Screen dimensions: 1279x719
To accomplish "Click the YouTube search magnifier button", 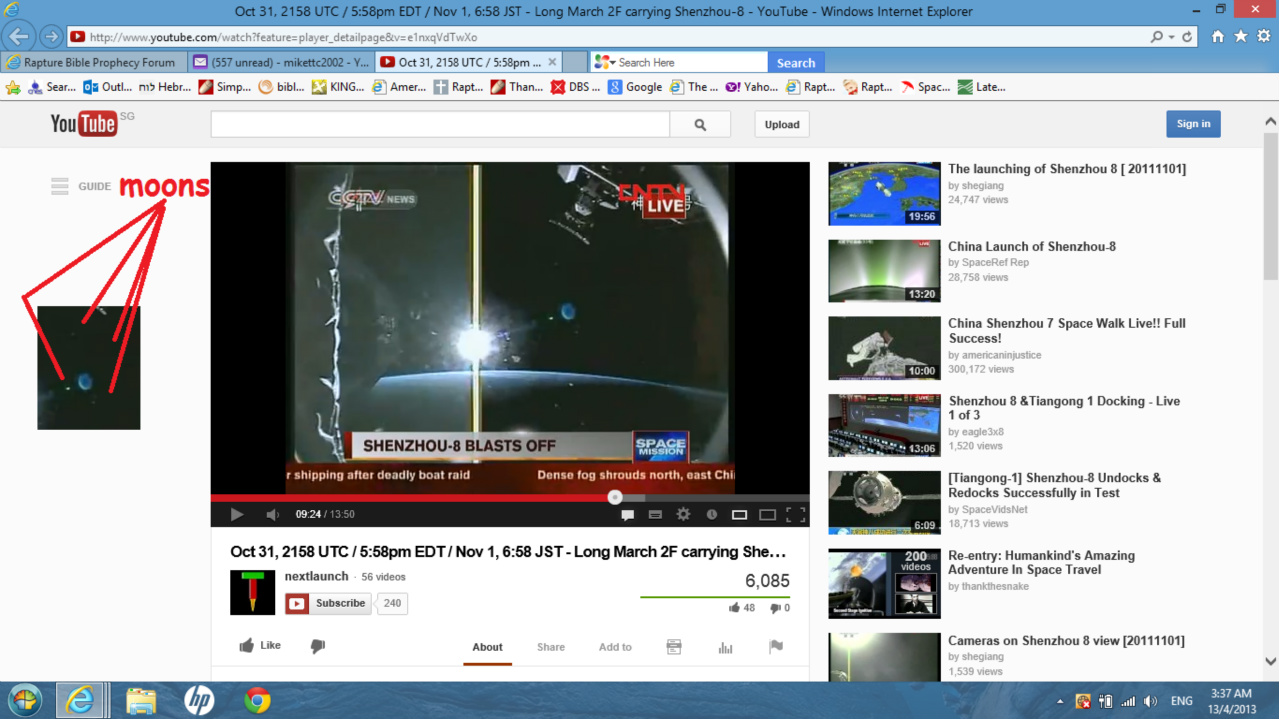I will pyautogui.click(x=700, y=125).
